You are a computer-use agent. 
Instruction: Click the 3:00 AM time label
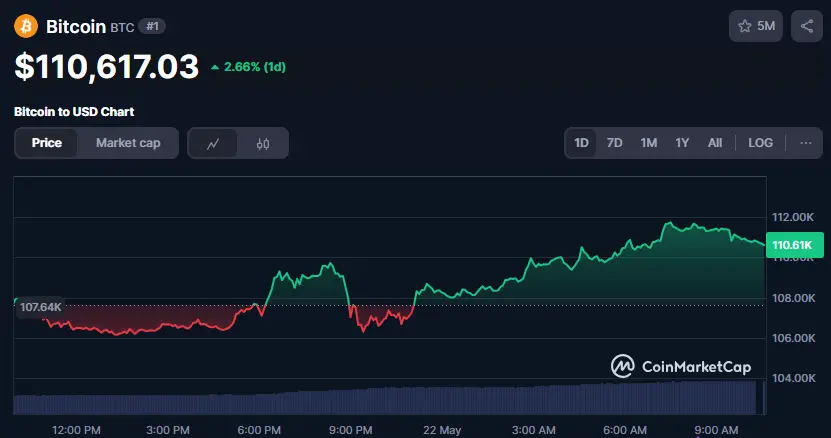click(x=533, y=430)
